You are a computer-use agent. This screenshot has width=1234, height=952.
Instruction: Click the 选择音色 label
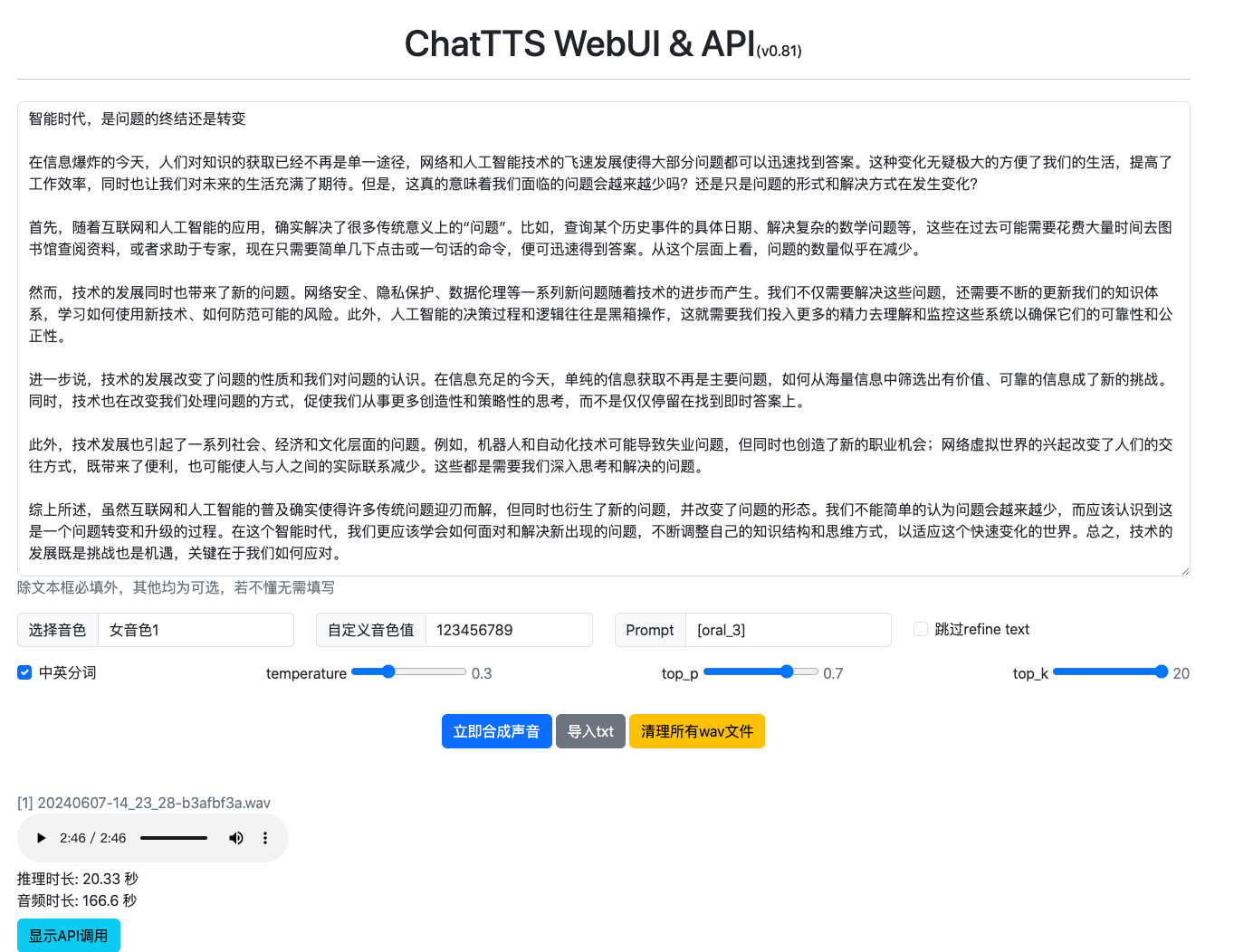coord(57,630)
